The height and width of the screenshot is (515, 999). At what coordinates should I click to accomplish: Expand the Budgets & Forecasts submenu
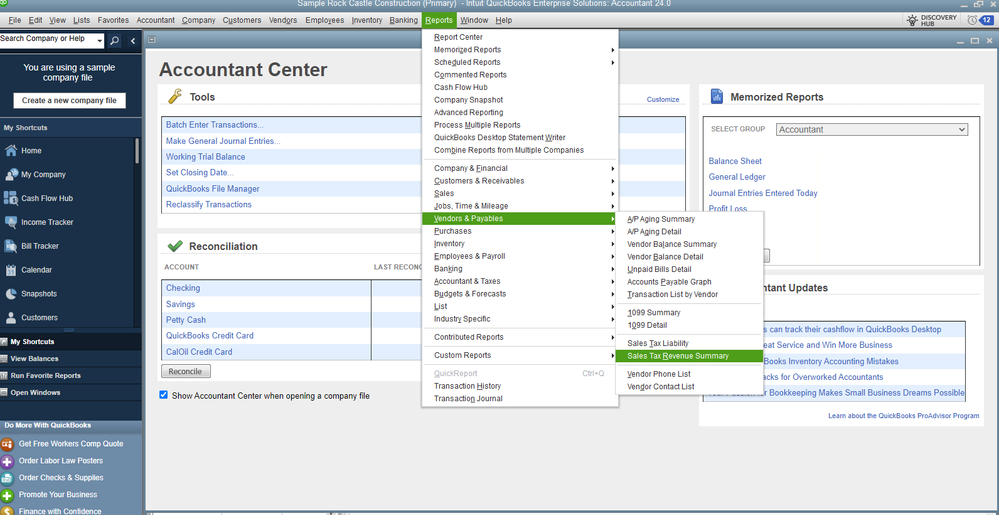(612, 294)
